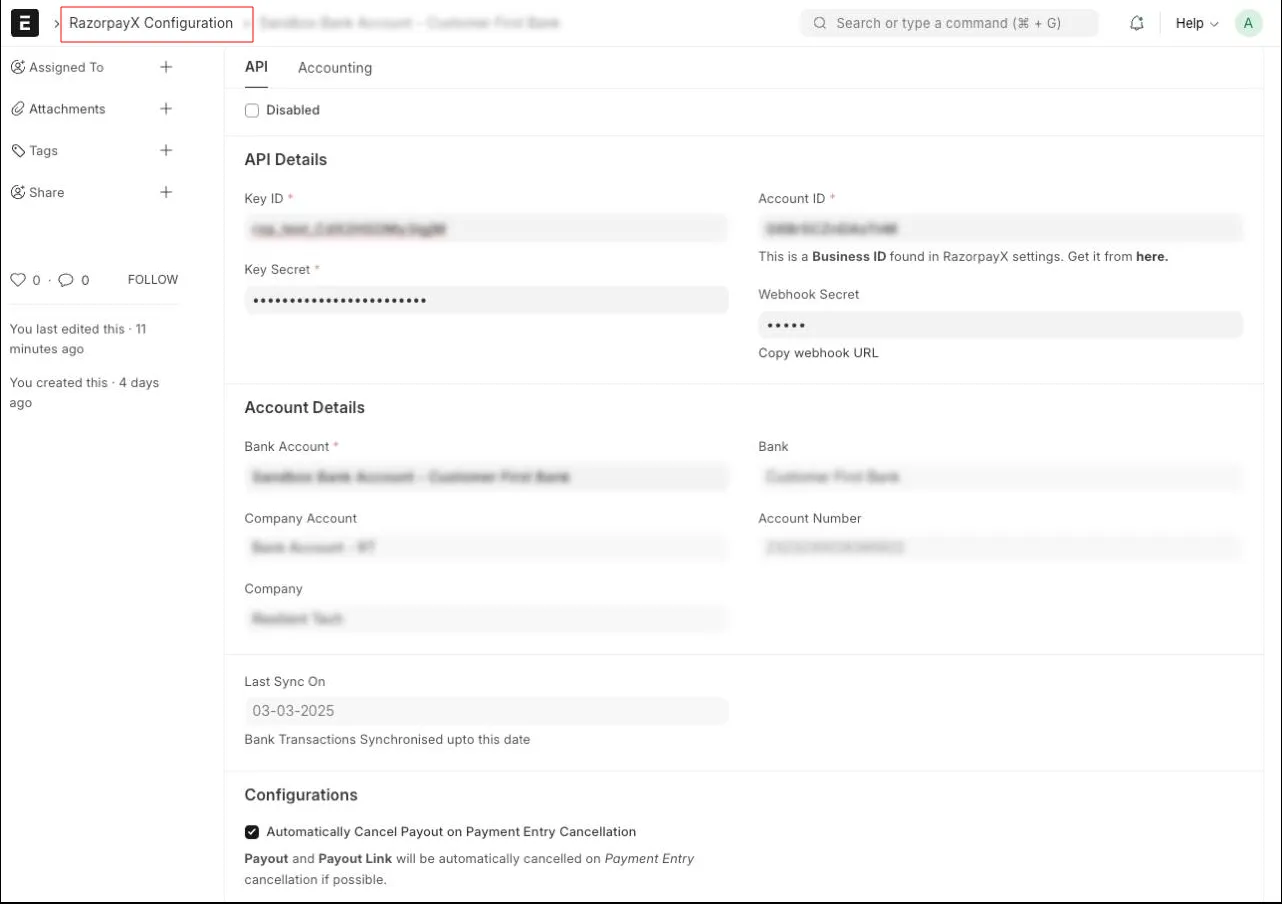Toggle the Disabled checkbox
This screenshot has width=1282, height=904.
[252, 110]
